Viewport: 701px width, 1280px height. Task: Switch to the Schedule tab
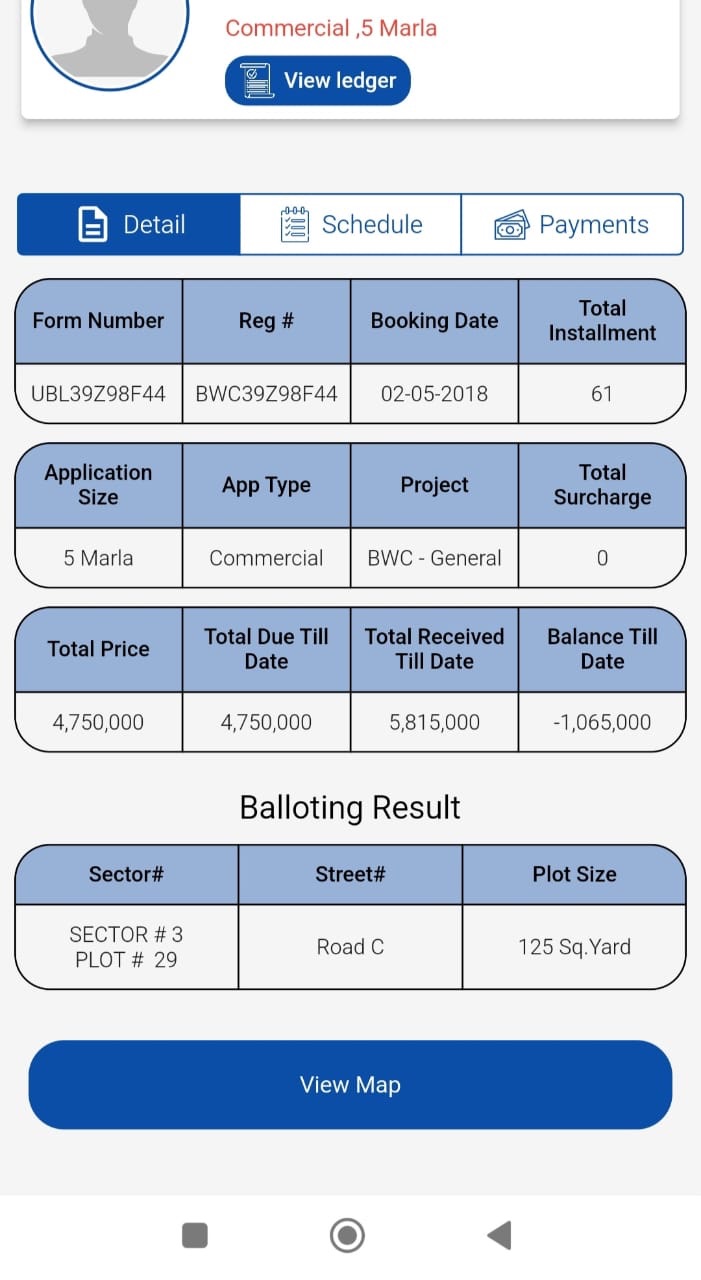tap(351, 224)
